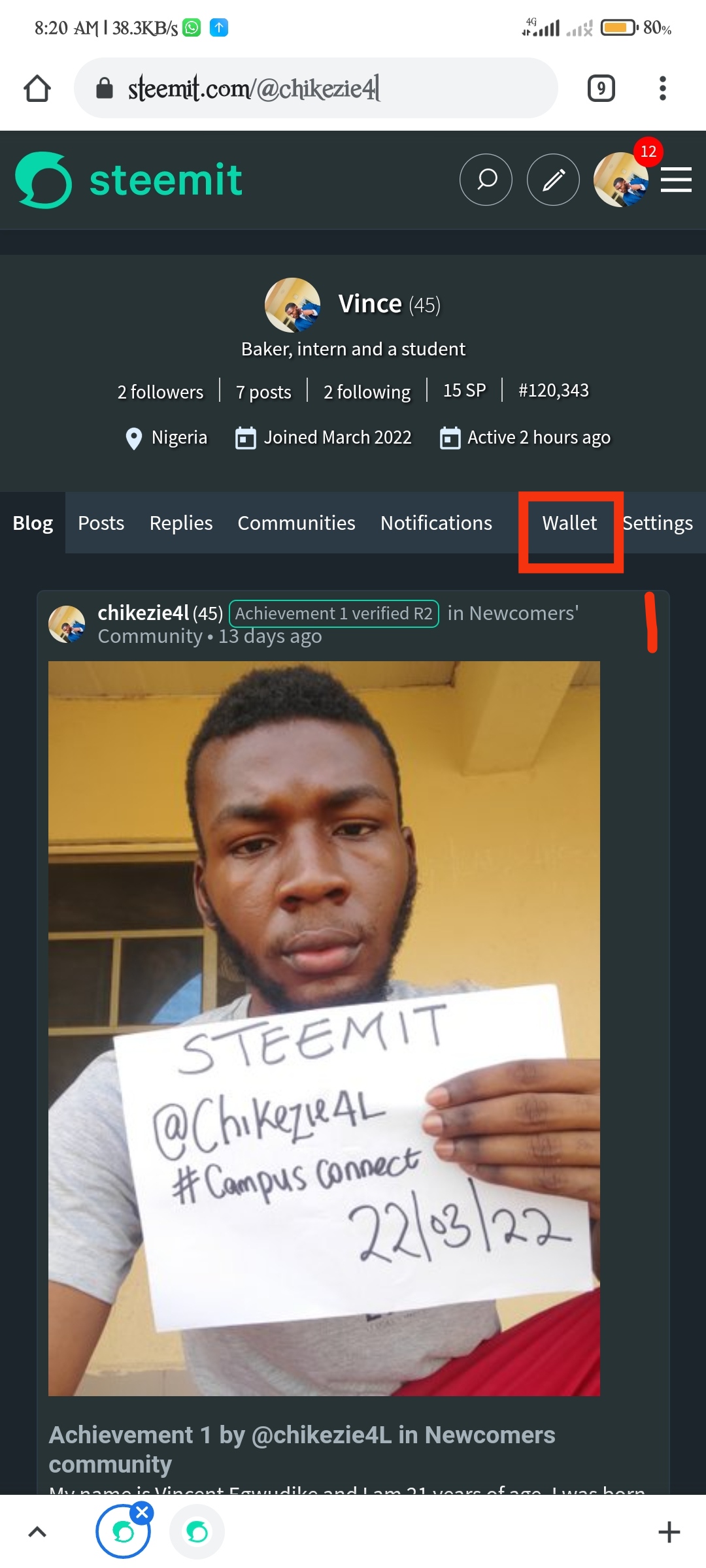The width and height of the screenshot is (706, 1568).
Task: Tap the browser home icon
Action: coord(37,89)
